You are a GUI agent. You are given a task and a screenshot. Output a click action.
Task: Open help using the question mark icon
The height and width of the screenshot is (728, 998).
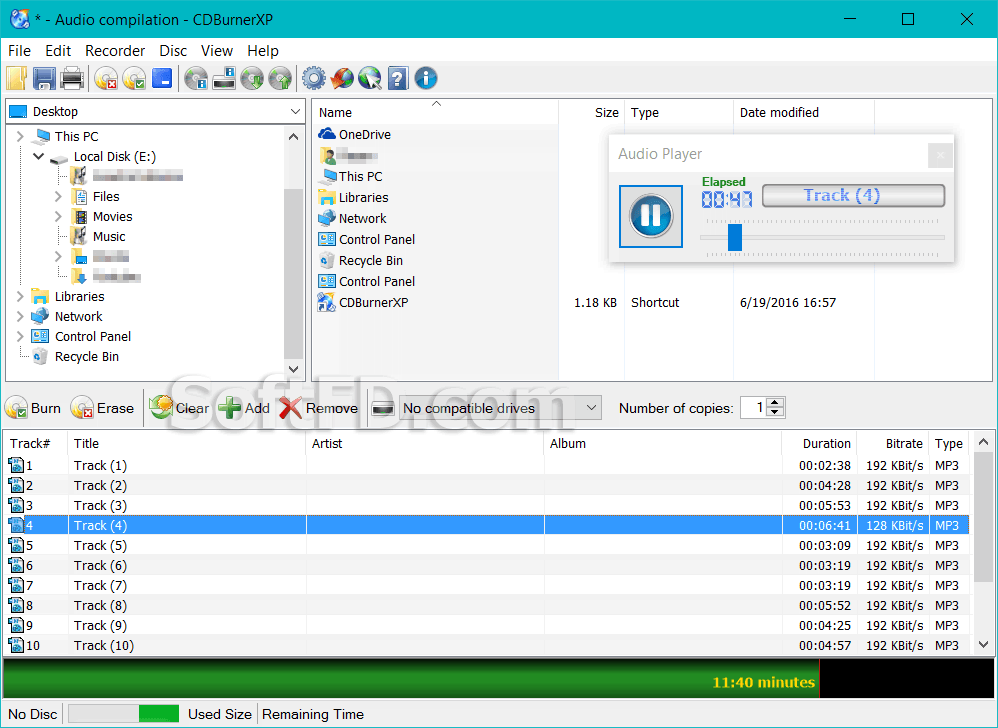[x=398, y=78]
